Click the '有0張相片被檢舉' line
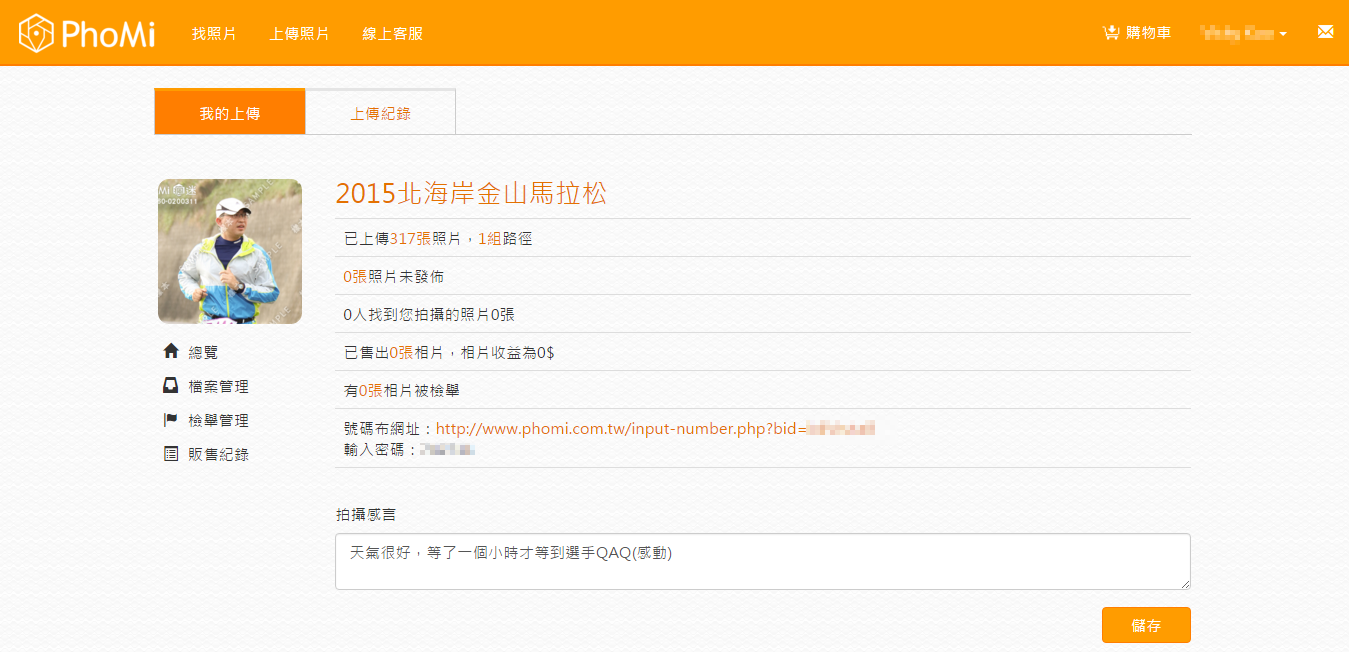The width and height of the screenshot is (1349, 652). pyautogui.click(x=401, y=391)
